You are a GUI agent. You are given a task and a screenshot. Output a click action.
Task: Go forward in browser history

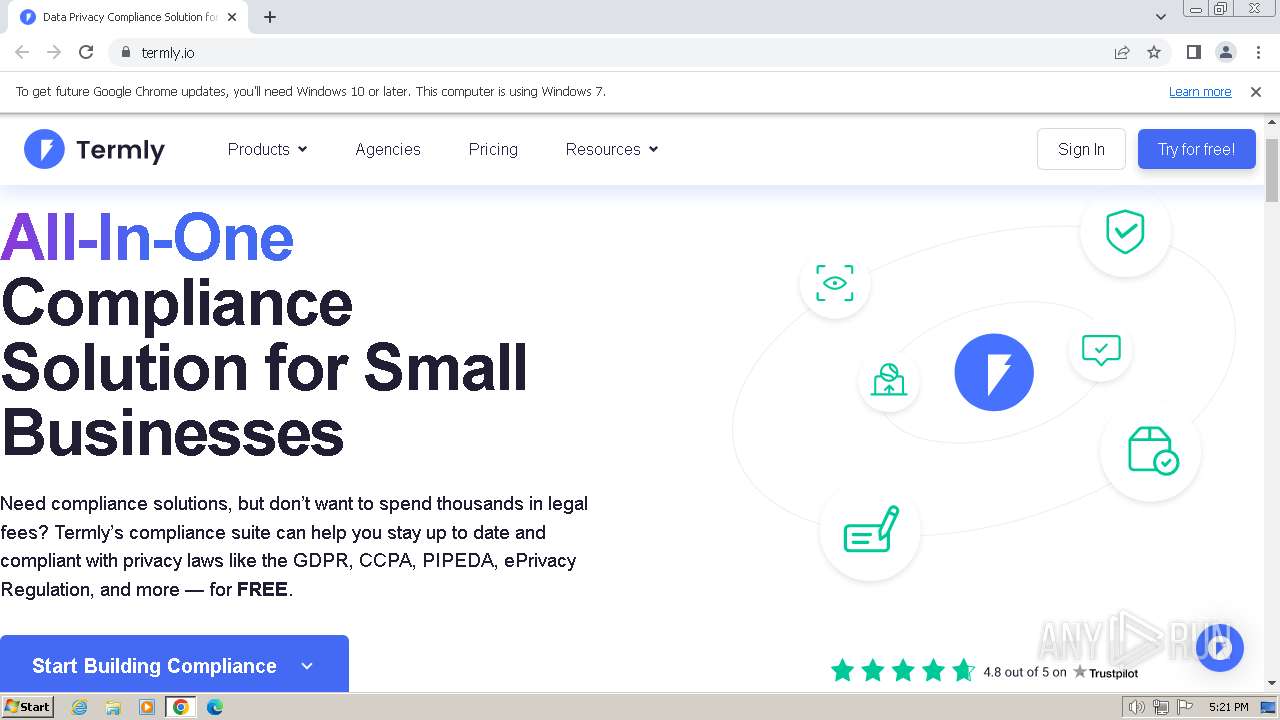click(x=54, y=52)
